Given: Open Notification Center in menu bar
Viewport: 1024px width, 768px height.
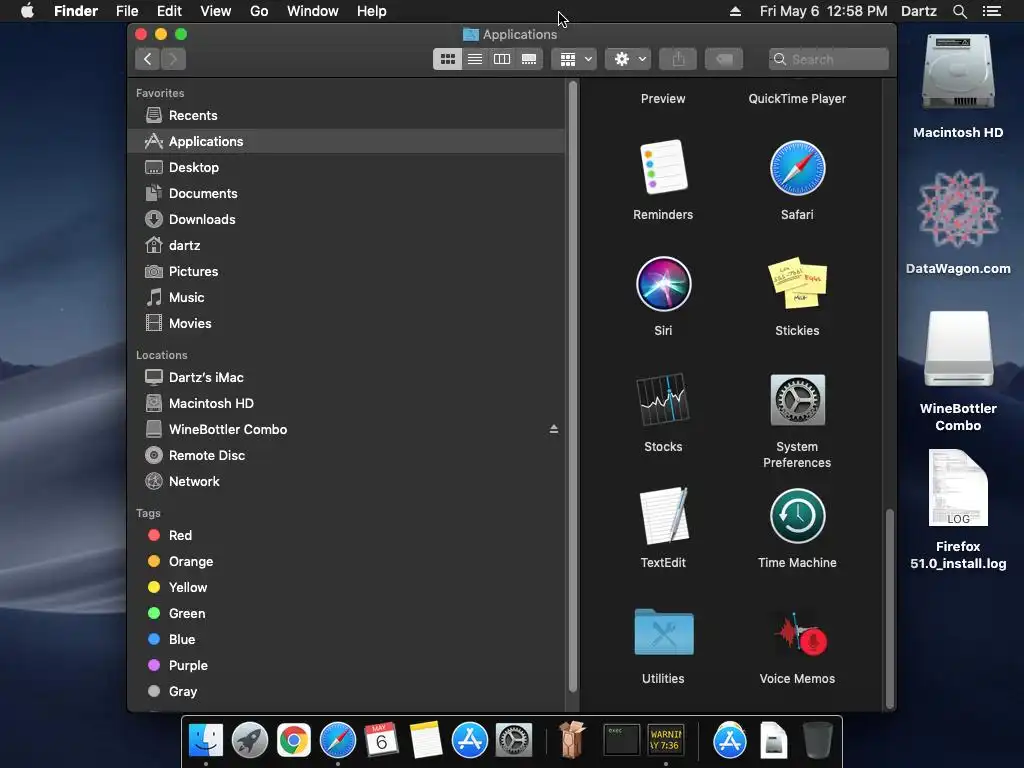Looking at the screenshot, I should click(992, 11).
